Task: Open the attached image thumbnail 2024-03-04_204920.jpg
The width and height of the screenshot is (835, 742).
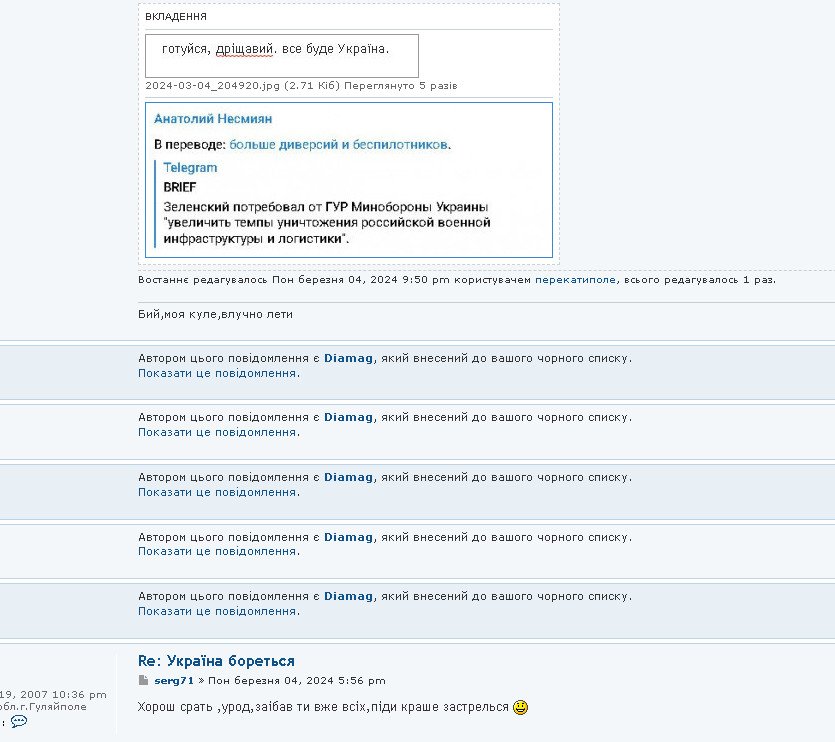Action: tap(282, 56)
